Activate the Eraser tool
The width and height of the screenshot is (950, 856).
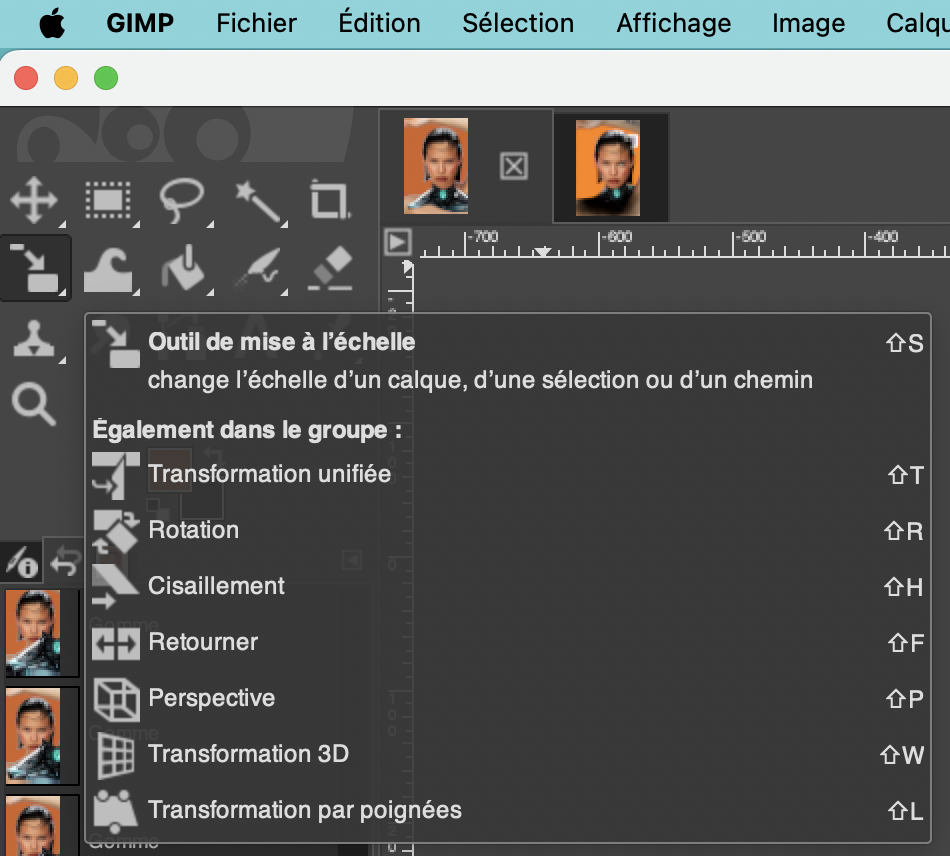pyautogui.click(x=327, y=269)
